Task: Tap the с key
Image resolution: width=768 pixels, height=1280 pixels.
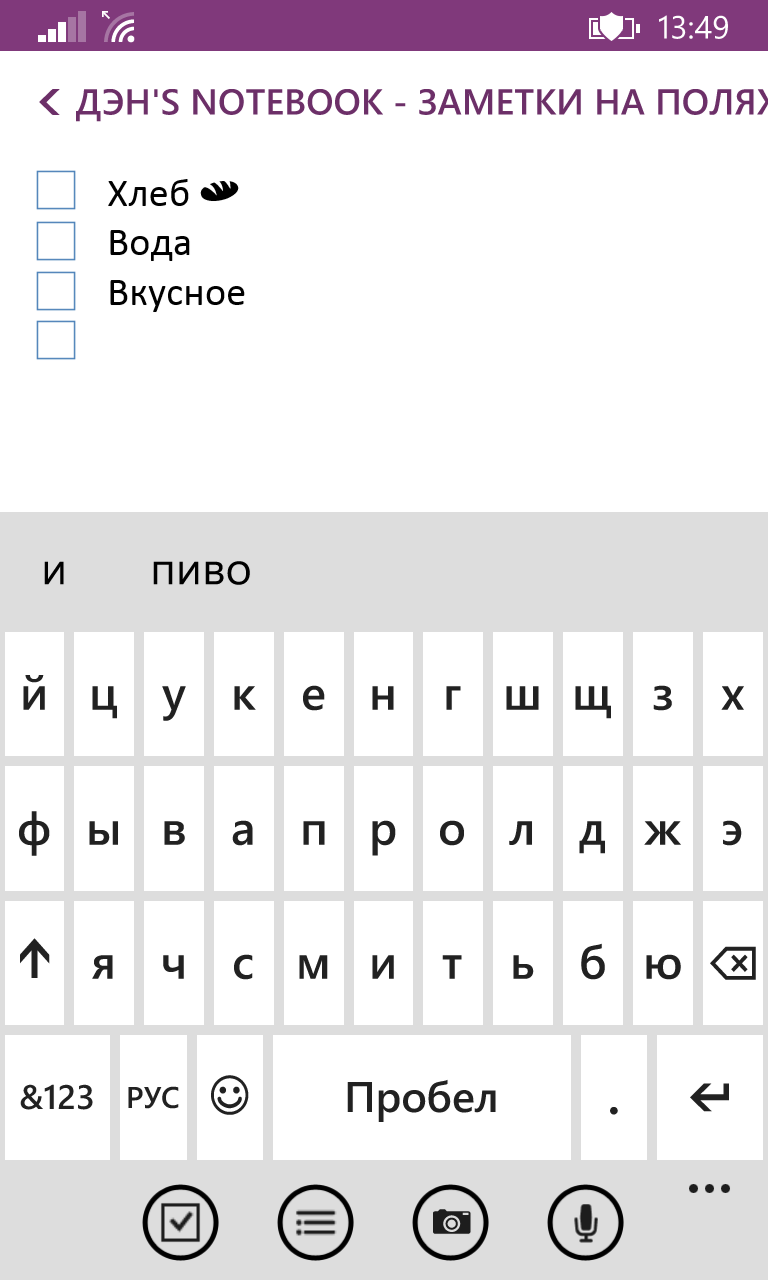Action: coord(244,963)
